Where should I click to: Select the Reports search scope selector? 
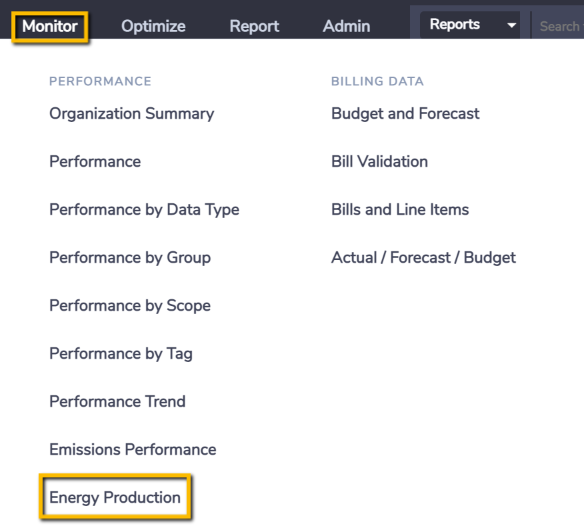coord(470,25)
